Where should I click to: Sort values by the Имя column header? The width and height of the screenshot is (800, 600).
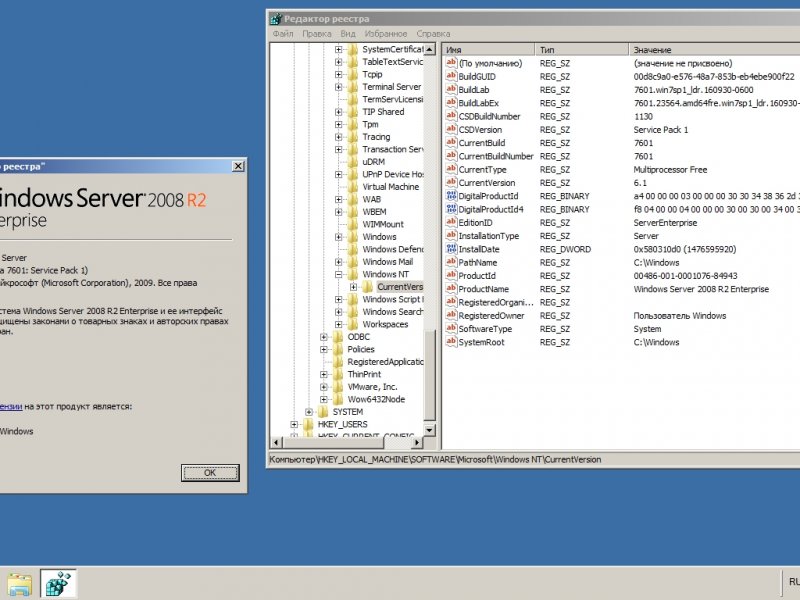click(489, 49)
